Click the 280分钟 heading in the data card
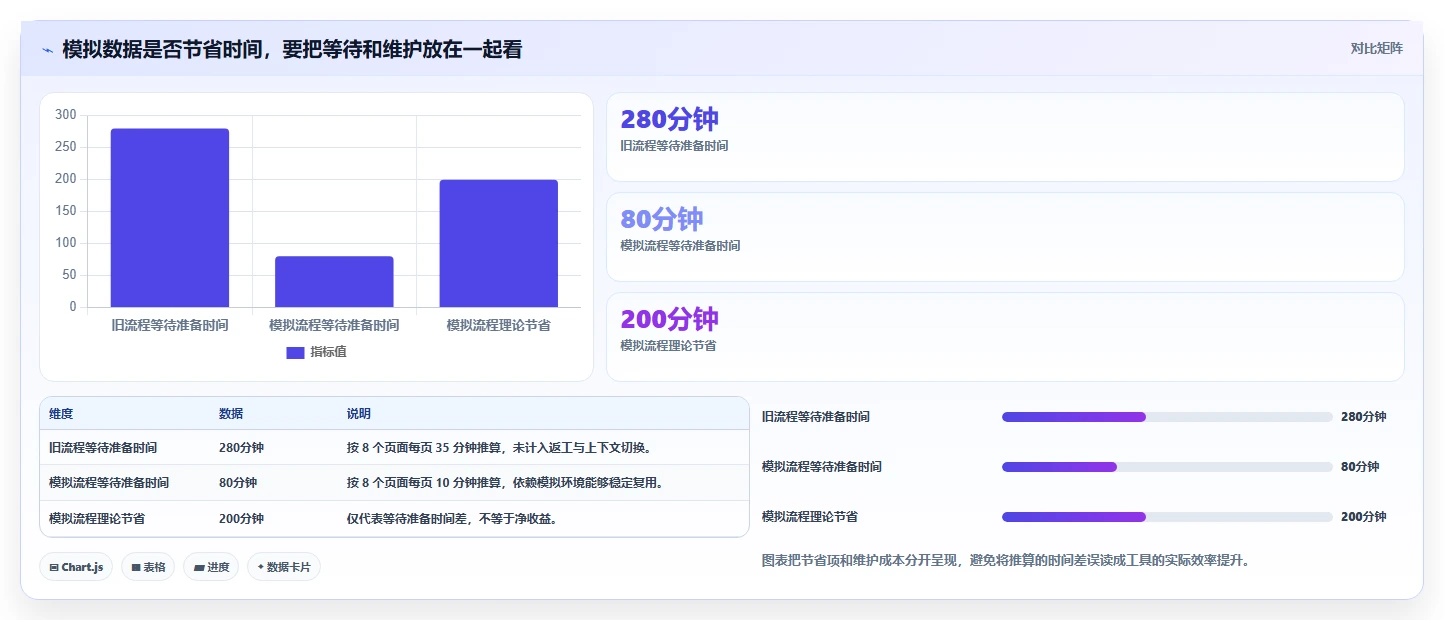This screenshot has height=620, width=1444. click(669, 119)
